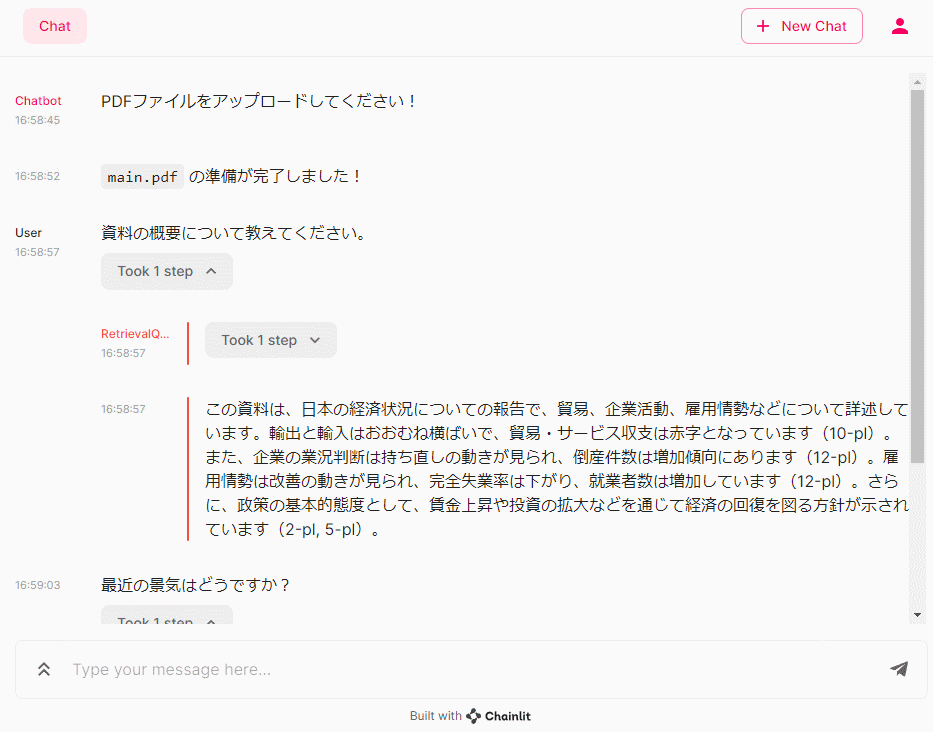Click the Chainlit logo in footer

click(x=474, y=716)
